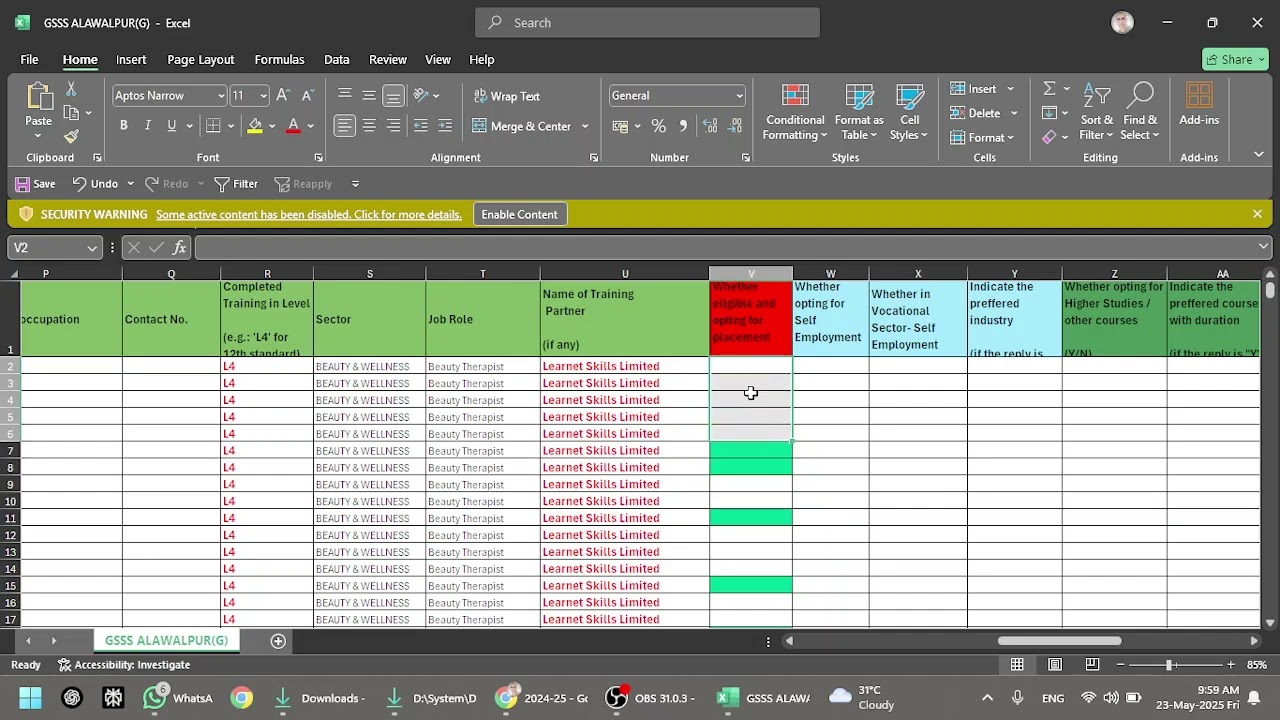Open Find & Select menu

(x=1140, y=112)
